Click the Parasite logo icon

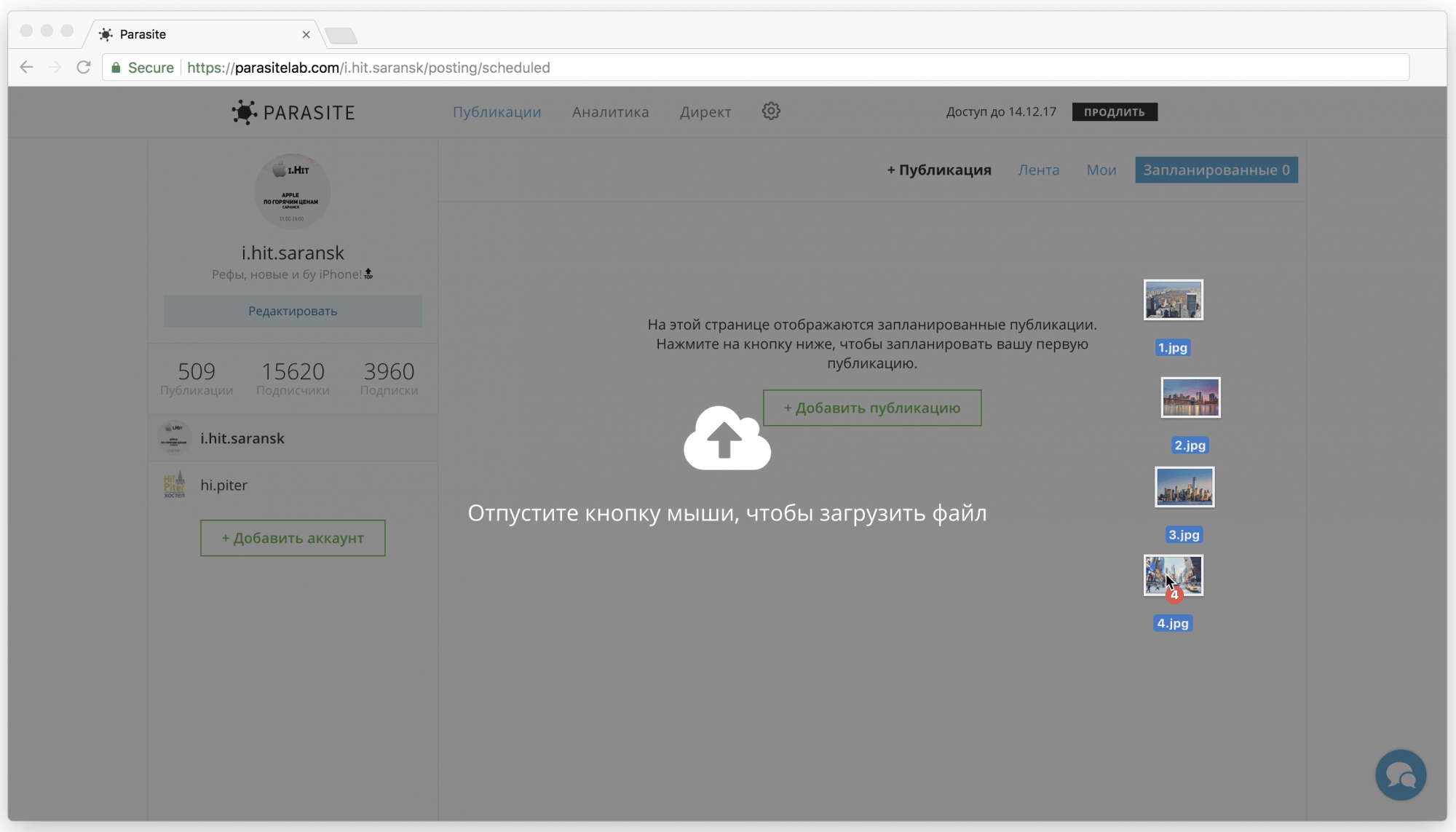click(x=245, y=112)
